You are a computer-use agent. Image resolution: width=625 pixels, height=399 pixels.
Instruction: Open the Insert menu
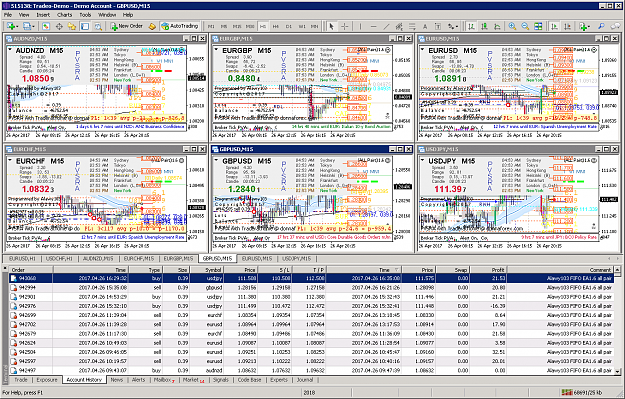(43, 15)
